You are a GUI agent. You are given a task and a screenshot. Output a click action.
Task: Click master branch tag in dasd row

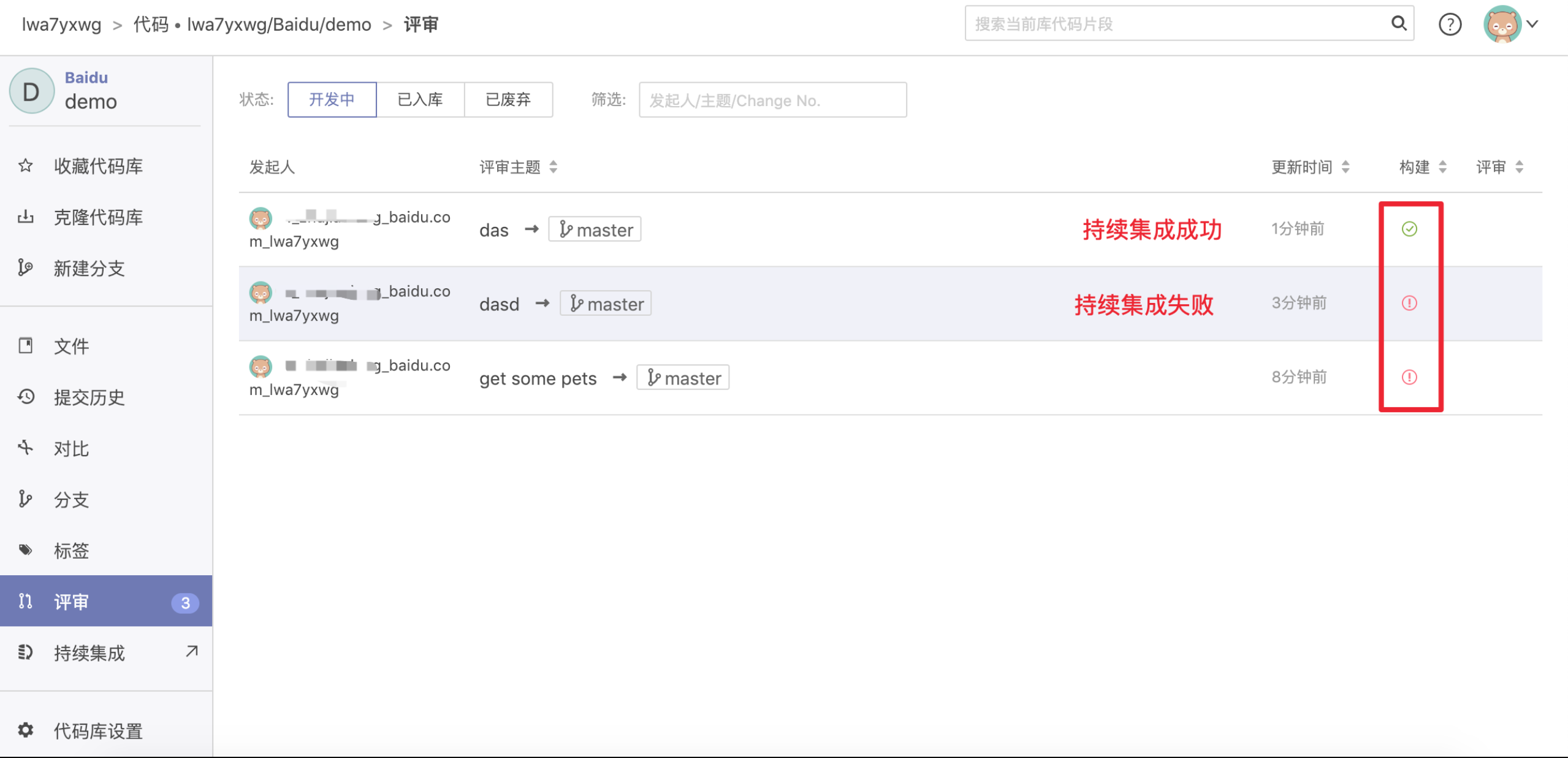click(x=606, y=304)
